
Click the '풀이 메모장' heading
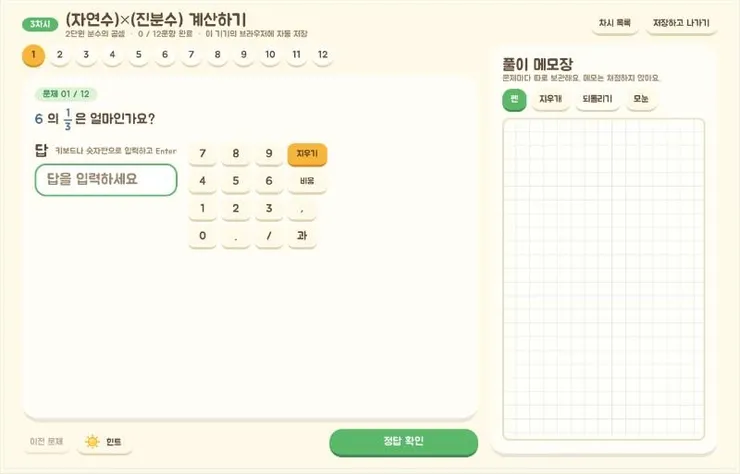tap(538, 64)
